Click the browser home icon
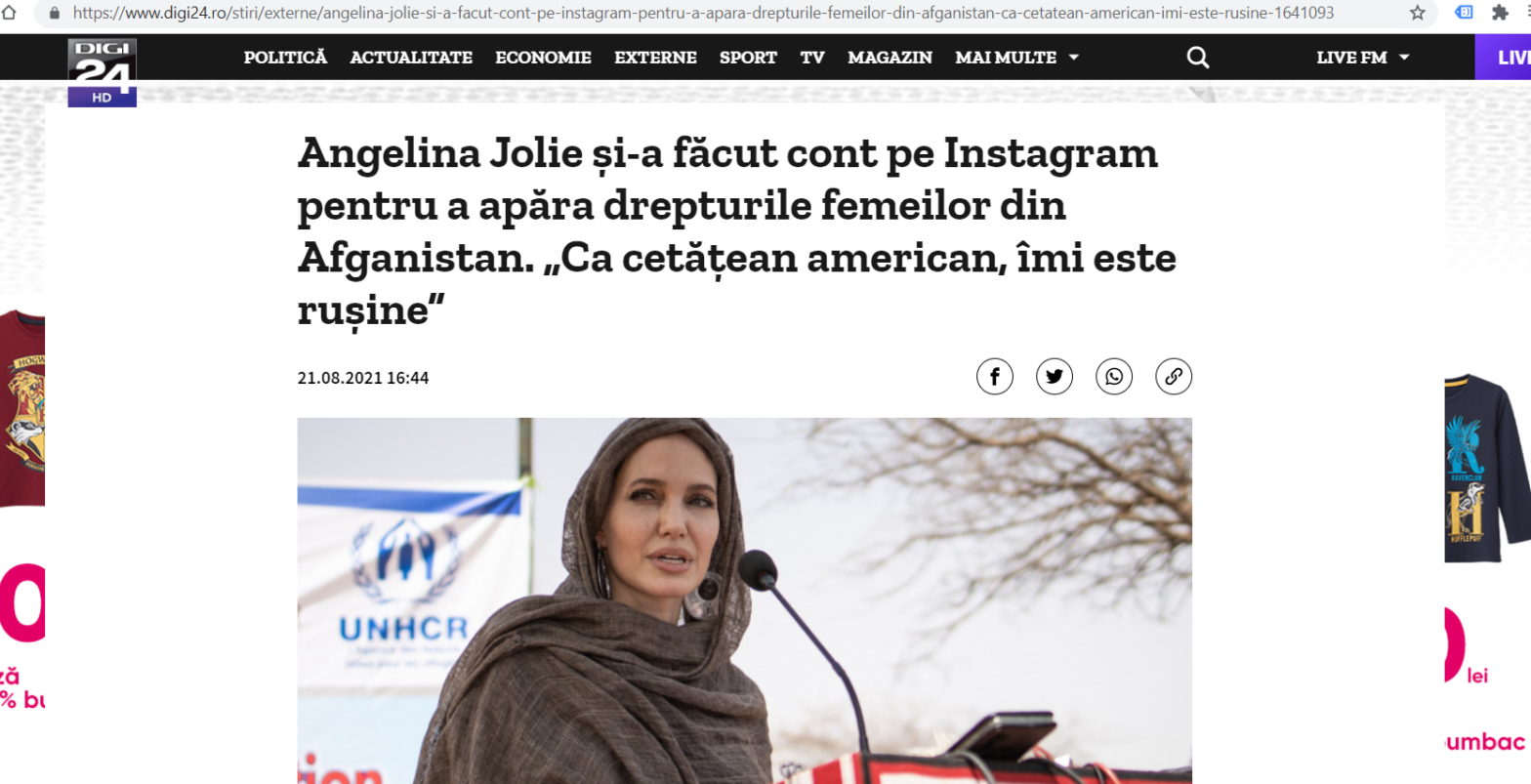Screen dimensions: 1531x784 10,14
